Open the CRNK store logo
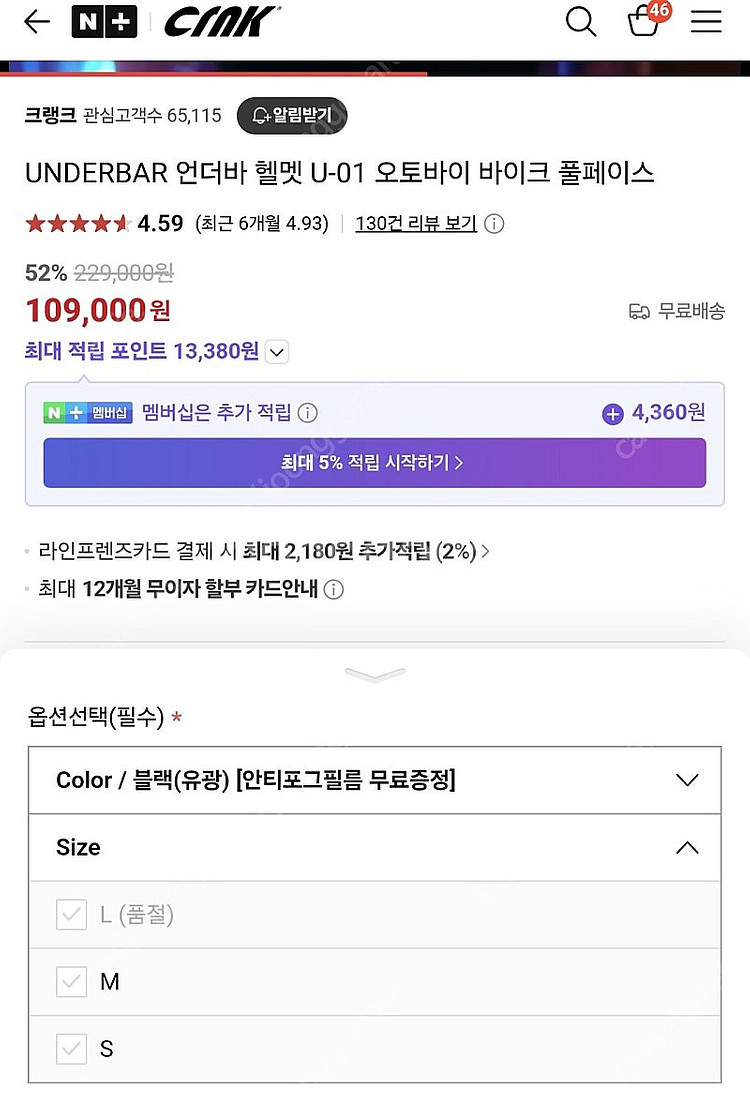The width and height of the screenshot is (750, 1105). click(222, 22)
